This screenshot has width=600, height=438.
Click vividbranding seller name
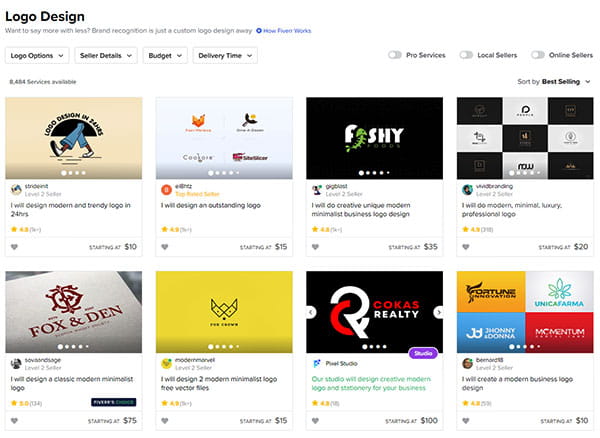coord(494,186)
